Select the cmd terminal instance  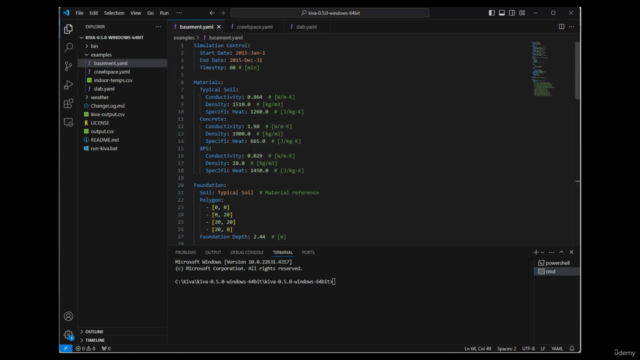557,271
